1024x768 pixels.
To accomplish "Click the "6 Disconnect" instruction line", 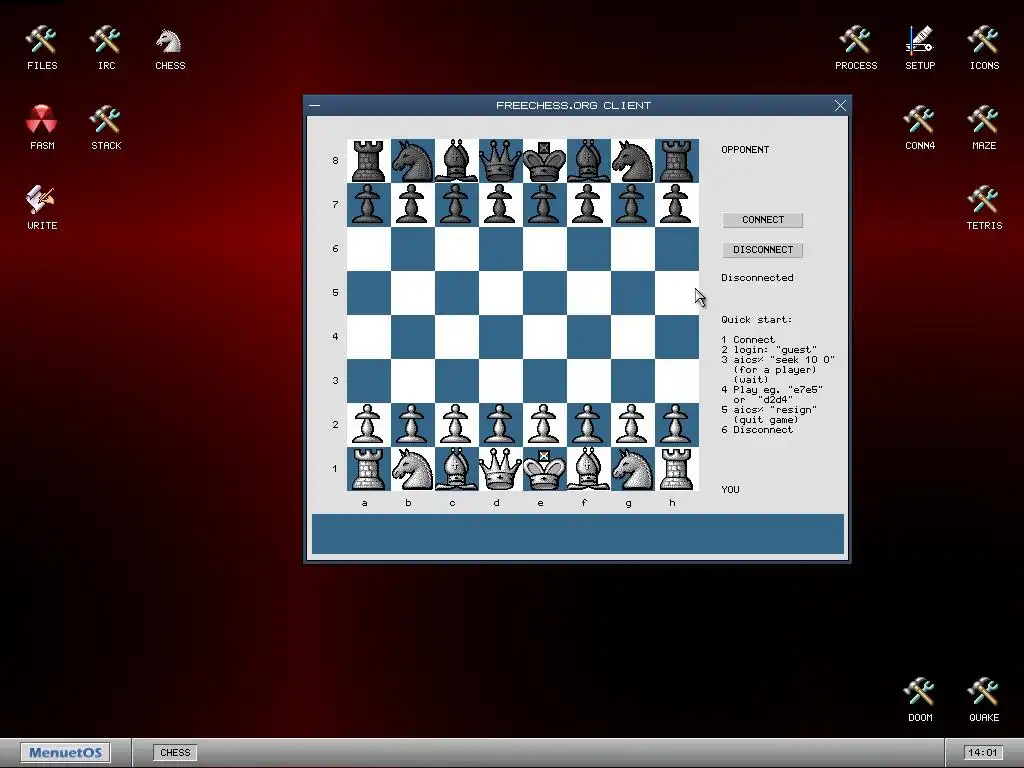I will [757, 430].
